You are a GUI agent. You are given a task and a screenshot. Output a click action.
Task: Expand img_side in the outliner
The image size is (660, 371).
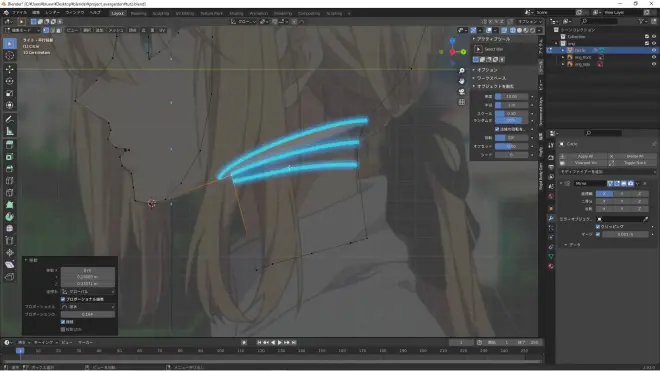[x=563, y=64]
